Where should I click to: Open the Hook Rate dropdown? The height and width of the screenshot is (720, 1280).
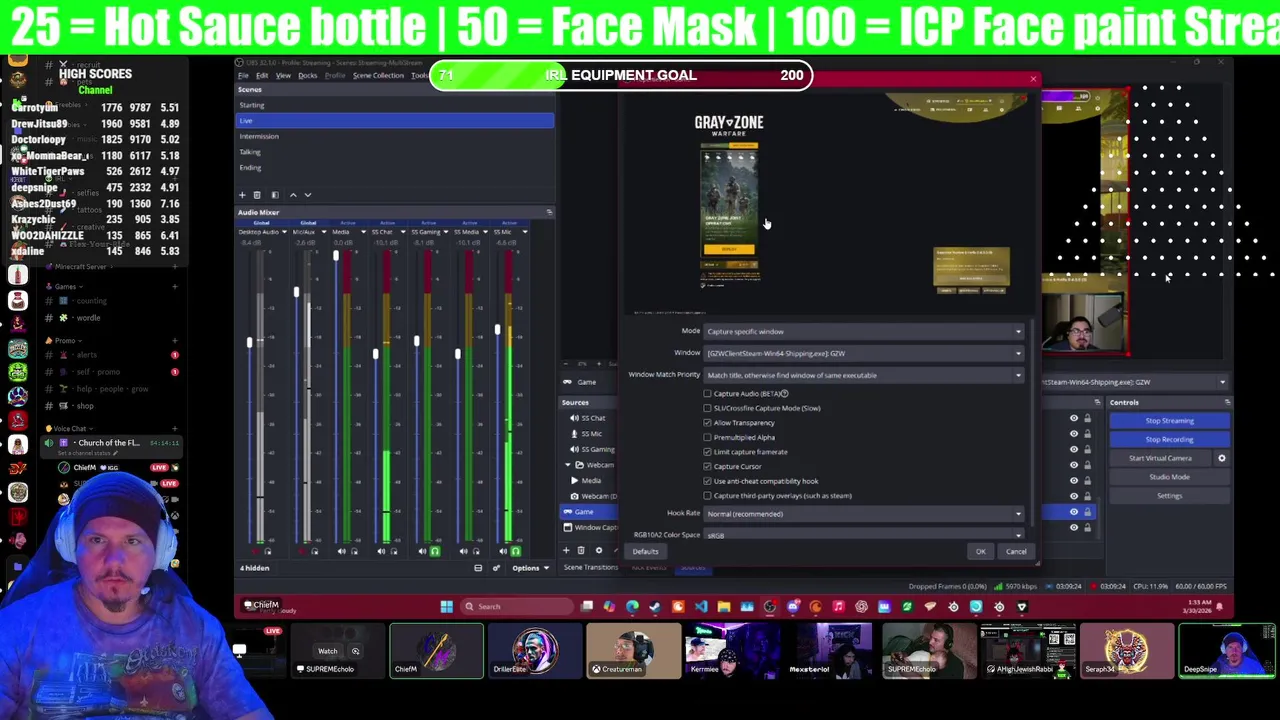pyautogui.click(x=865, y=514)
